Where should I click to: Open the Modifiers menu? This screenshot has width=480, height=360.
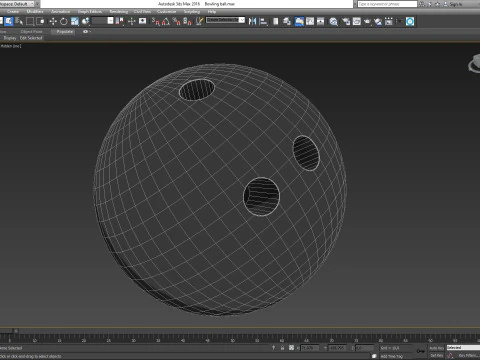[x=35, y=12]
